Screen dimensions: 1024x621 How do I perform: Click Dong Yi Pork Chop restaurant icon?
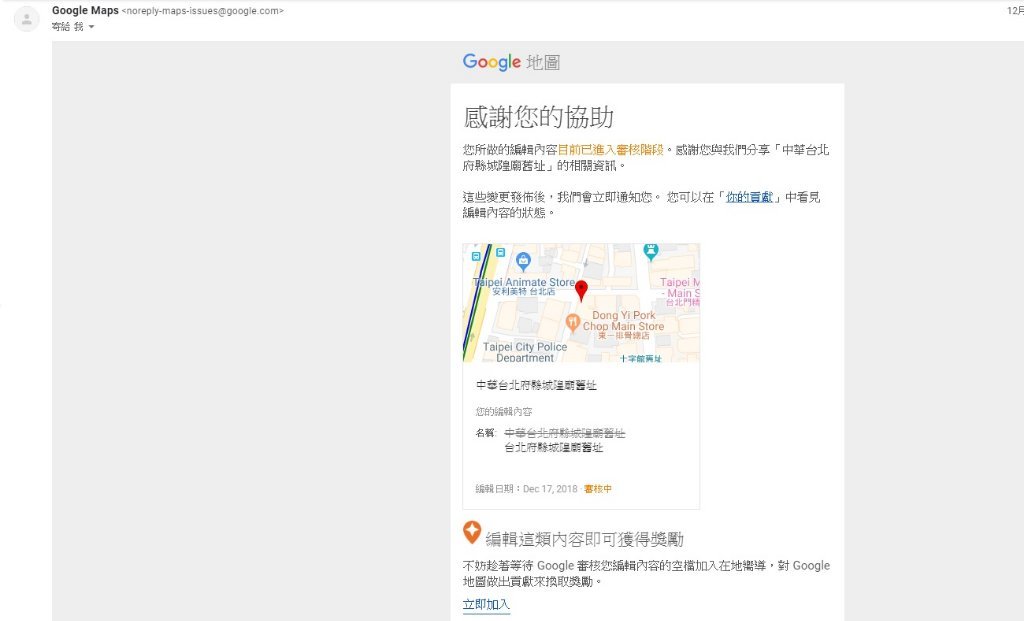pos(573,323)
